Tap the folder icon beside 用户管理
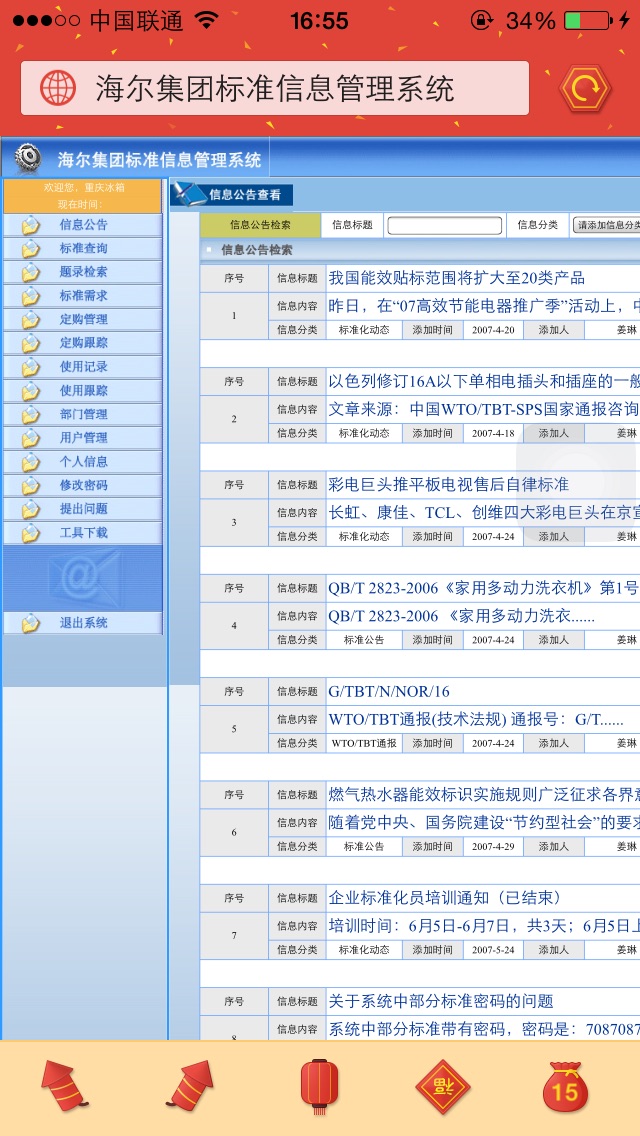The image size is (640, 1136). point(30,438)
